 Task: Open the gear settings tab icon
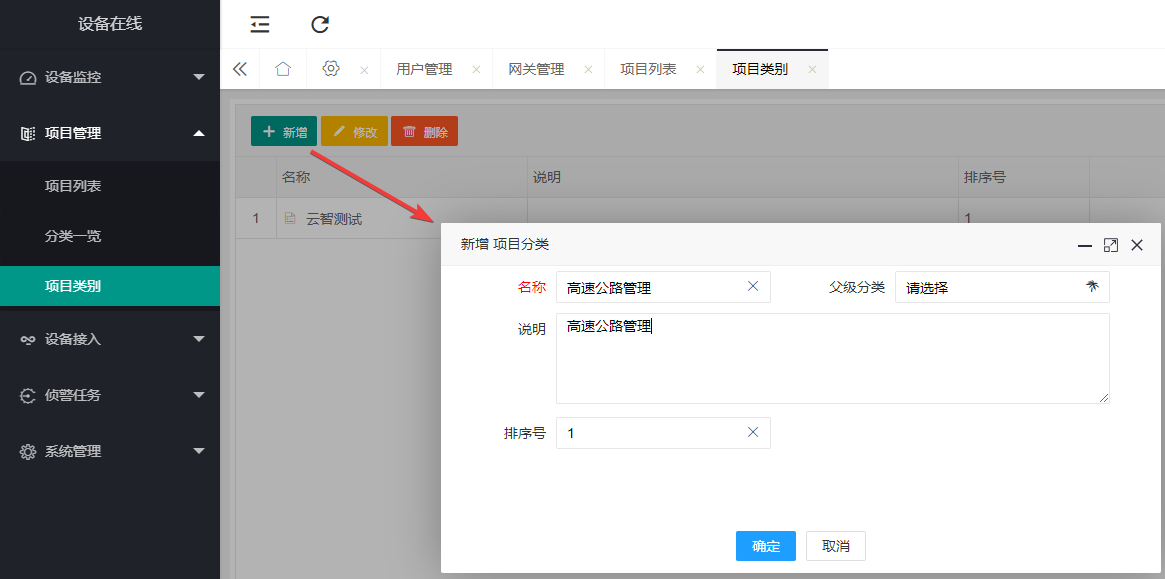331,68
